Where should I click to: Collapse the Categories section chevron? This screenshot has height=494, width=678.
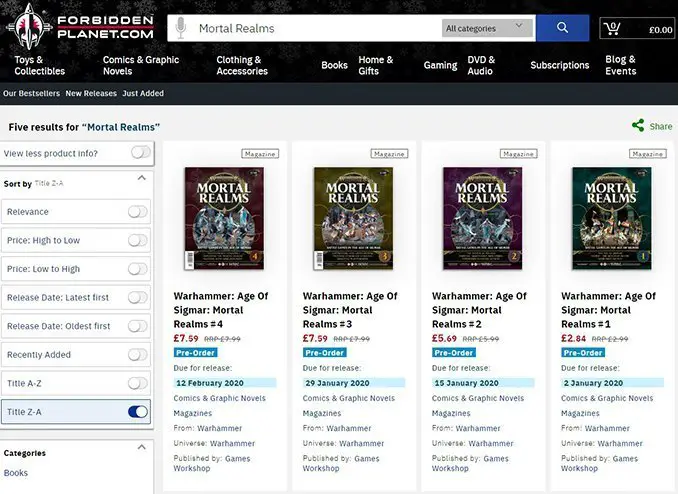point(141,447)
